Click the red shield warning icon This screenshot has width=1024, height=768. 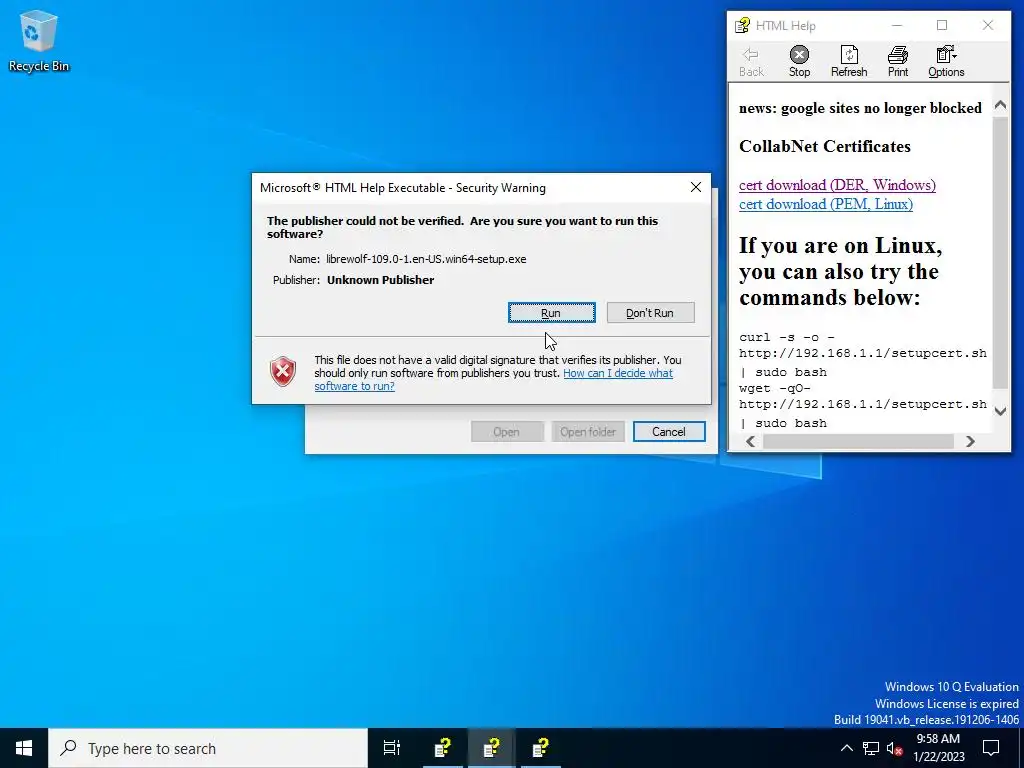click(x=283, y=372)
